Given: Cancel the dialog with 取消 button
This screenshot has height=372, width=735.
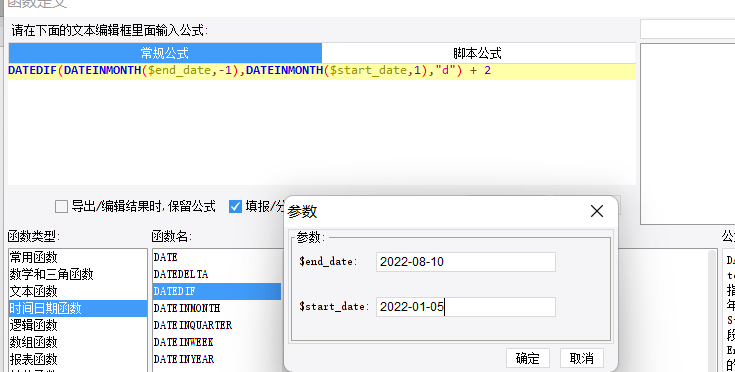Looking at the screenshot, I should [x=582, y=358].
